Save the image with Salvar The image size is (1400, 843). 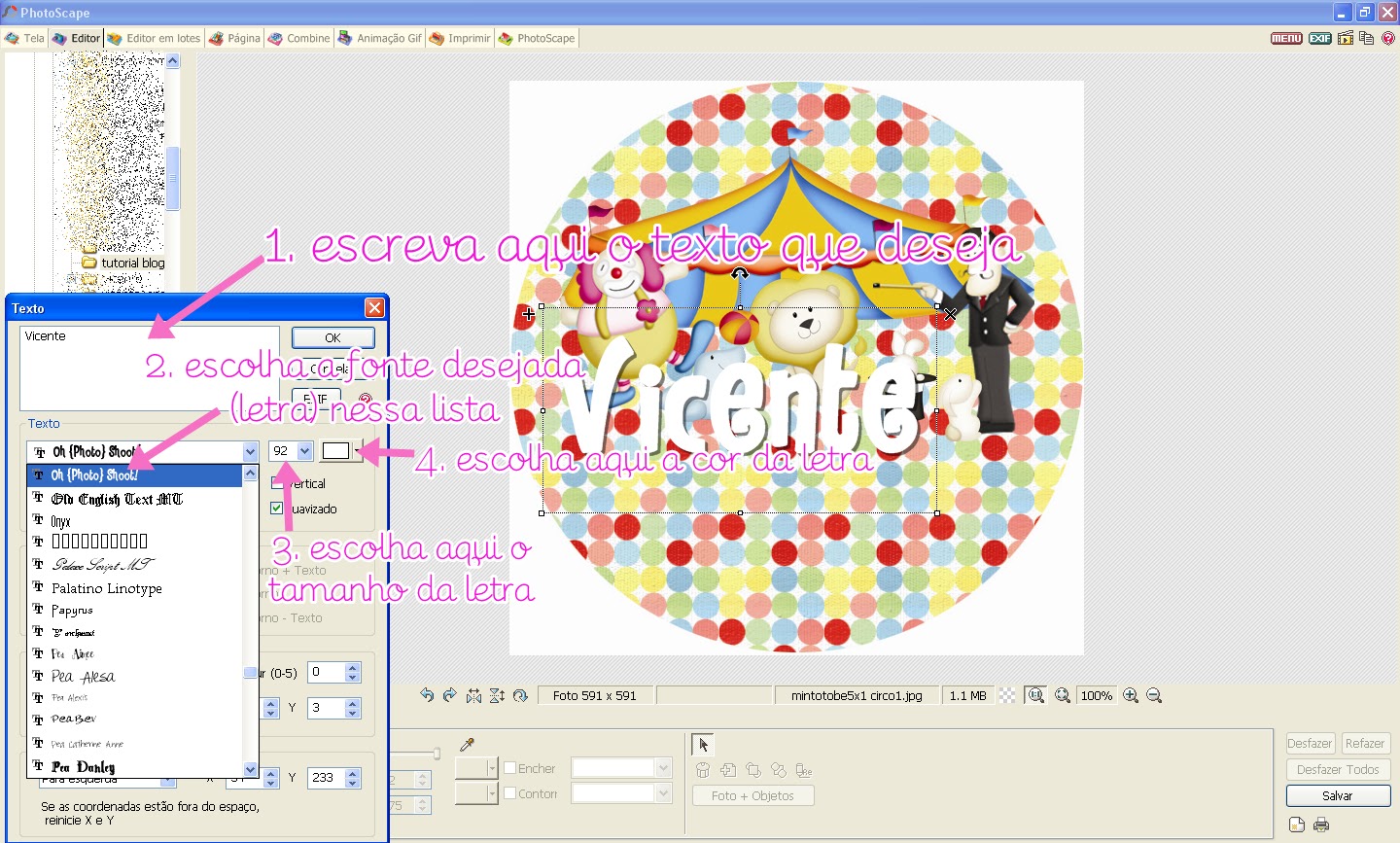1338,795
